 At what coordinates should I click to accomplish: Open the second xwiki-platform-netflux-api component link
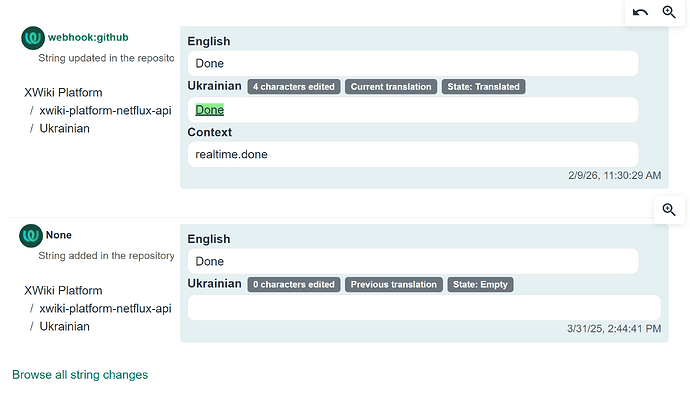click(105, 309)
